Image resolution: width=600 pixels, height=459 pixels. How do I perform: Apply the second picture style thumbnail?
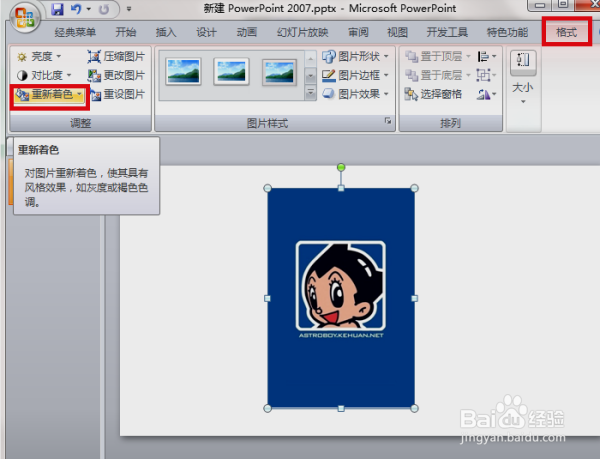(232, 72)
